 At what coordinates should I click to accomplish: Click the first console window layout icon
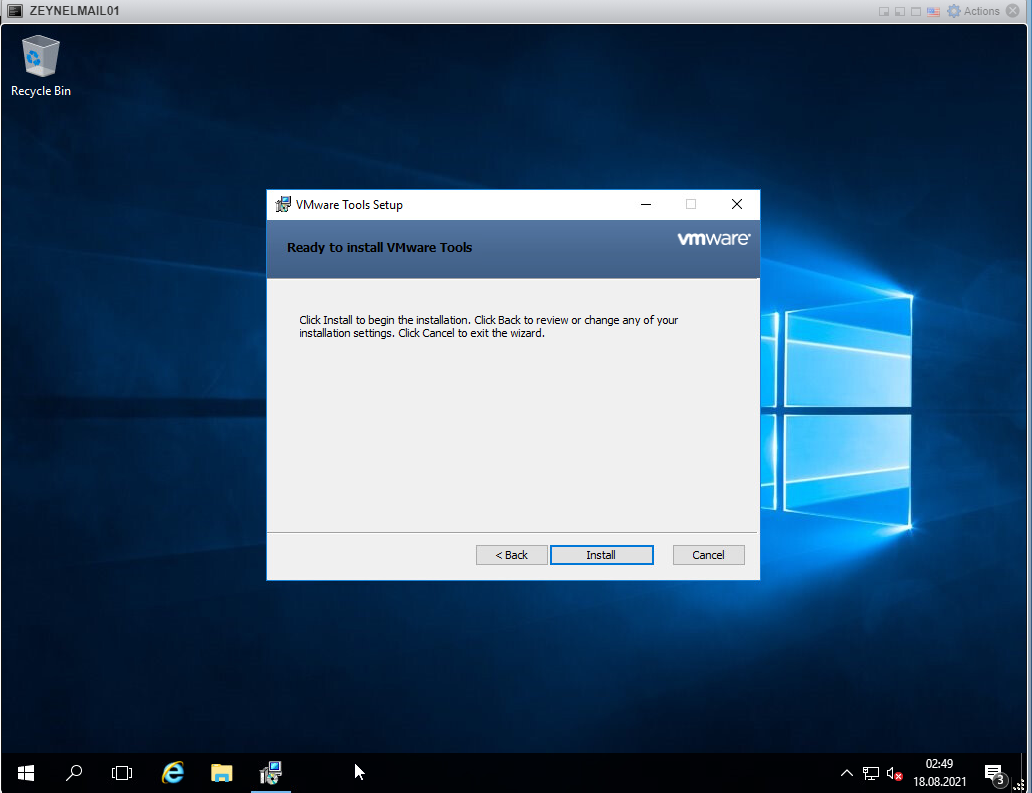[x=884, y=11]
